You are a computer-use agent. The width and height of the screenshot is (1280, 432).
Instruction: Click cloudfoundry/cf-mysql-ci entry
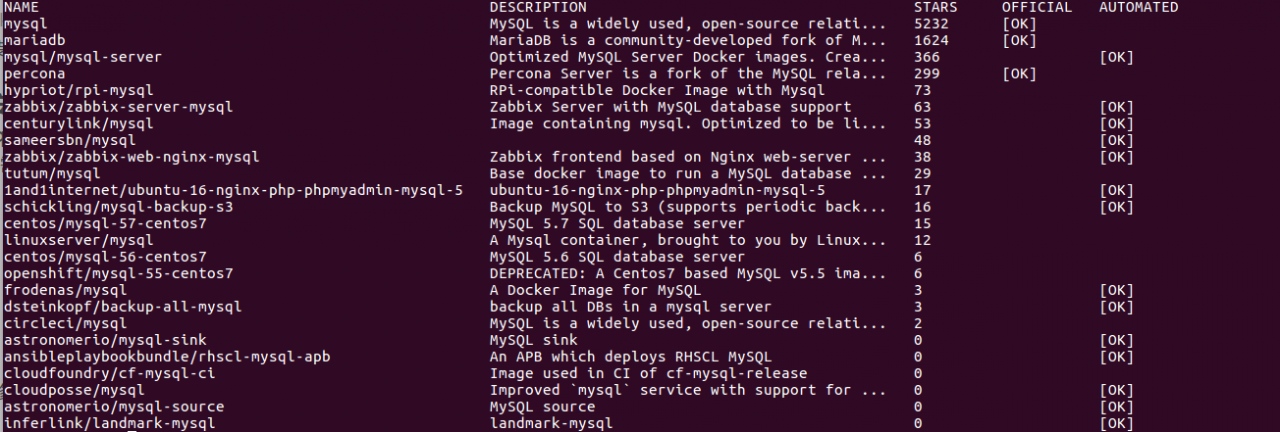click(109, 373)
